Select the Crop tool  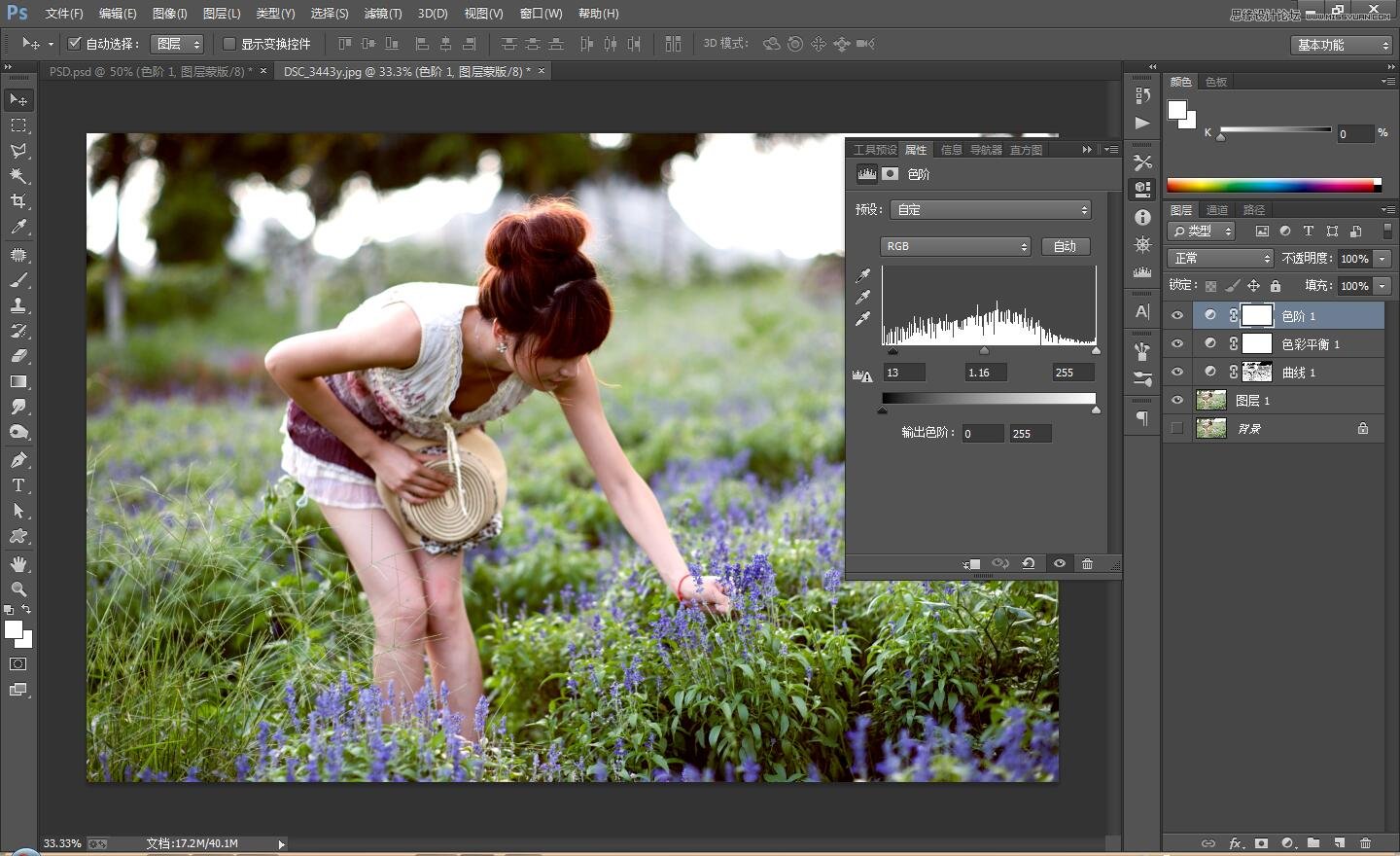click(17, 201)
